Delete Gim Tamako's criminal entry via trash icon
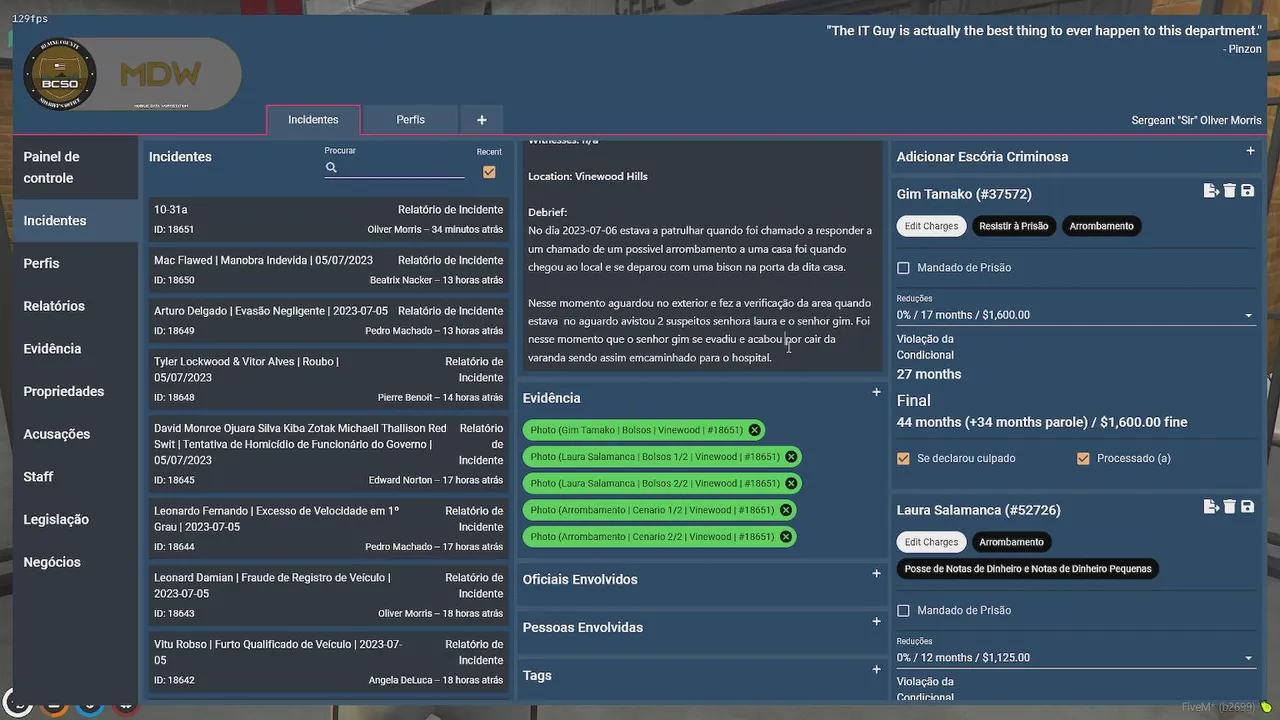1280x720 pixels. point(1230,191)
